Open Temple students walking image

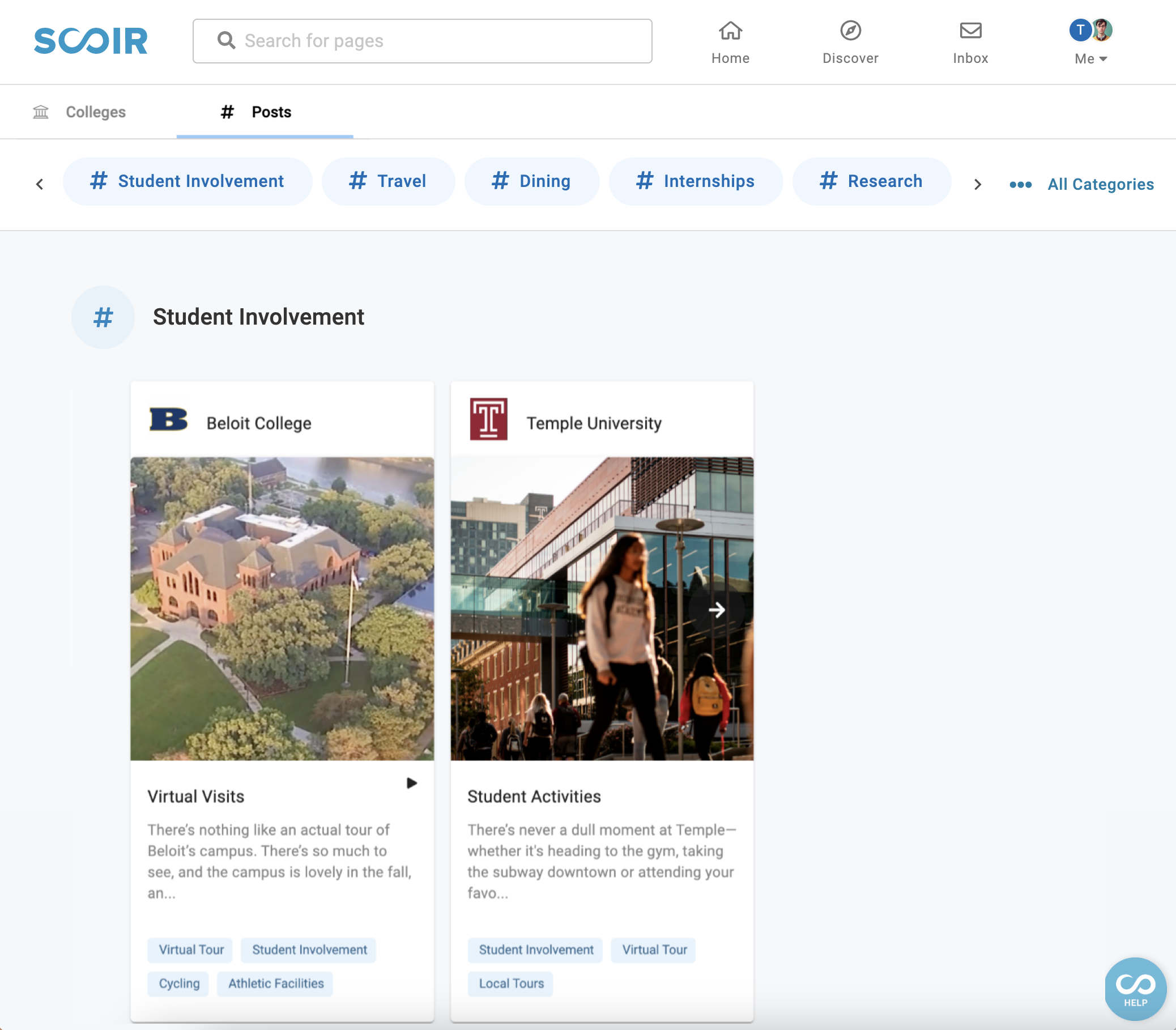coord(602,608)
